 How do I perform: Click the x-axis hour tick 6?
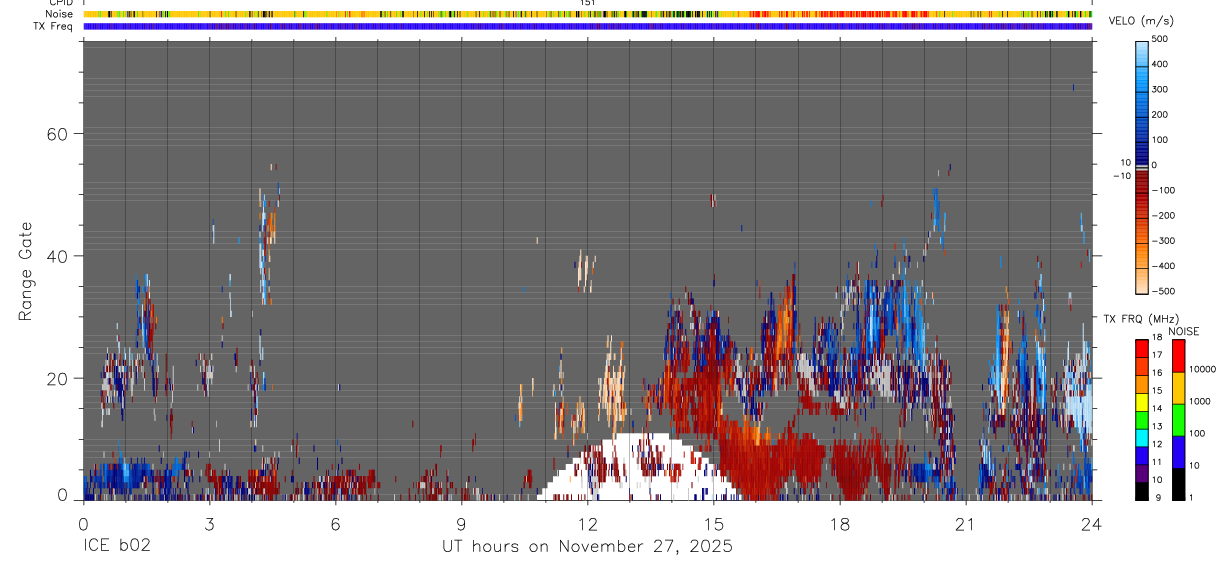335,523
